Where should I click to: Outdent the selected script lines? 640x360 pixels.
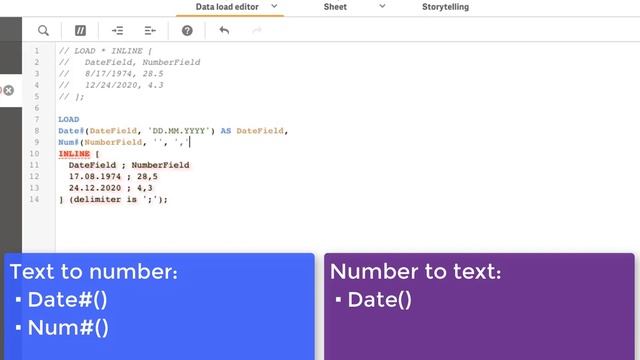tap(150, 31)
